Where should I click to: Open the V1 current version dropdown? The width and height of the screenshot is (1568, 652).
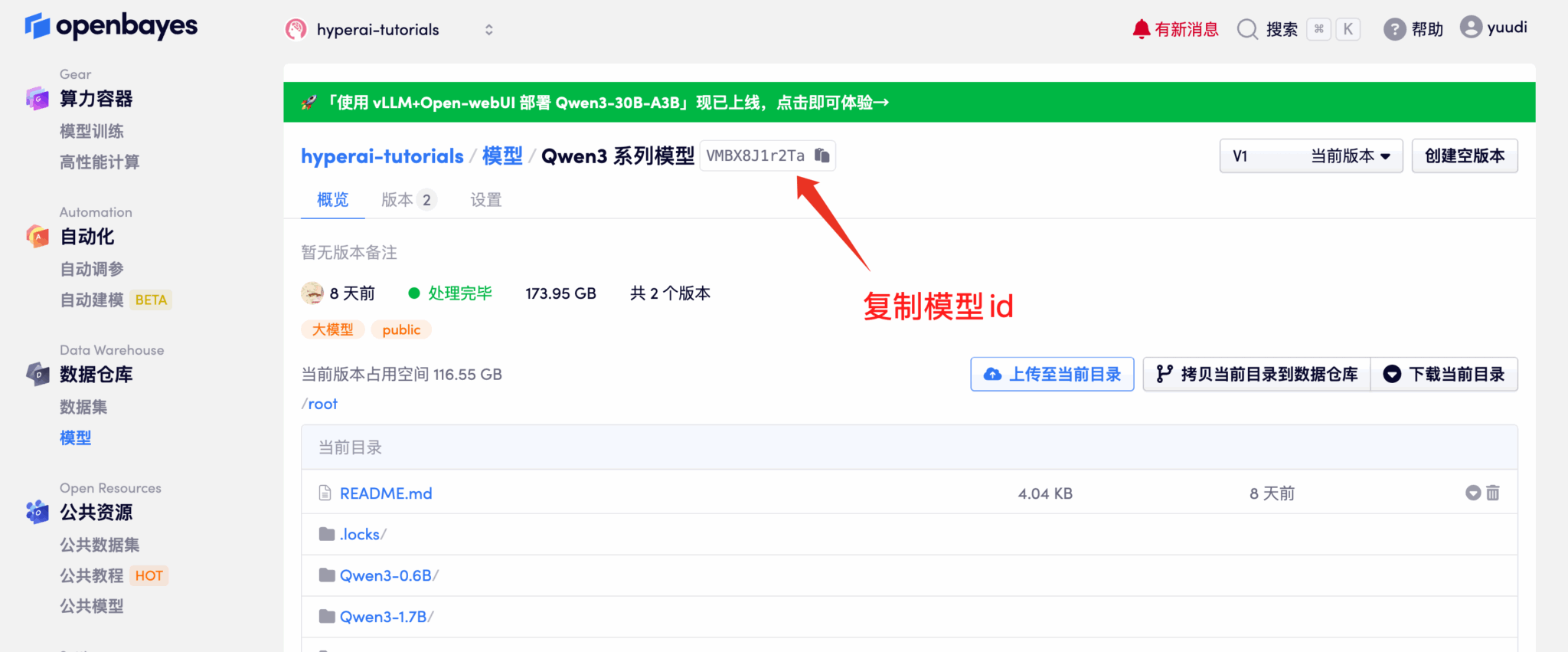[1310, 156]
